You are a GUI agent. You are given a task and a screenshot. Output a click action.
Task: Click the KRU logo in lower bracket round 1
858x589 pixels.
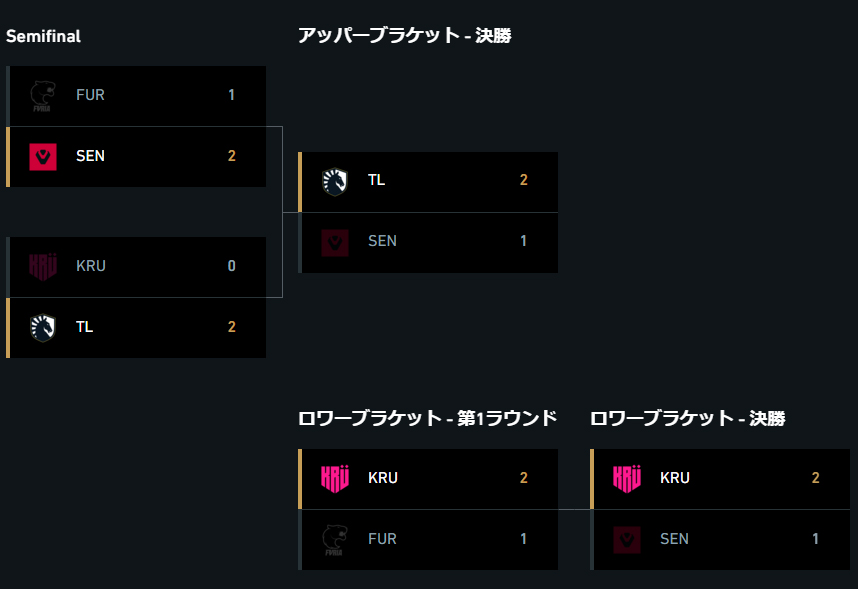tap(335, 478)
